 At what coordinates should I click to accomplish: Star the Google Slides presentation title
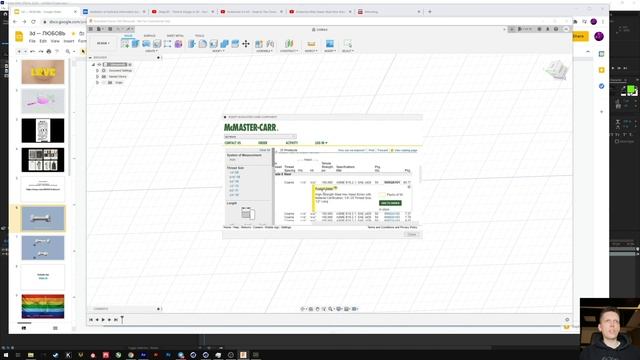point(73,33)
